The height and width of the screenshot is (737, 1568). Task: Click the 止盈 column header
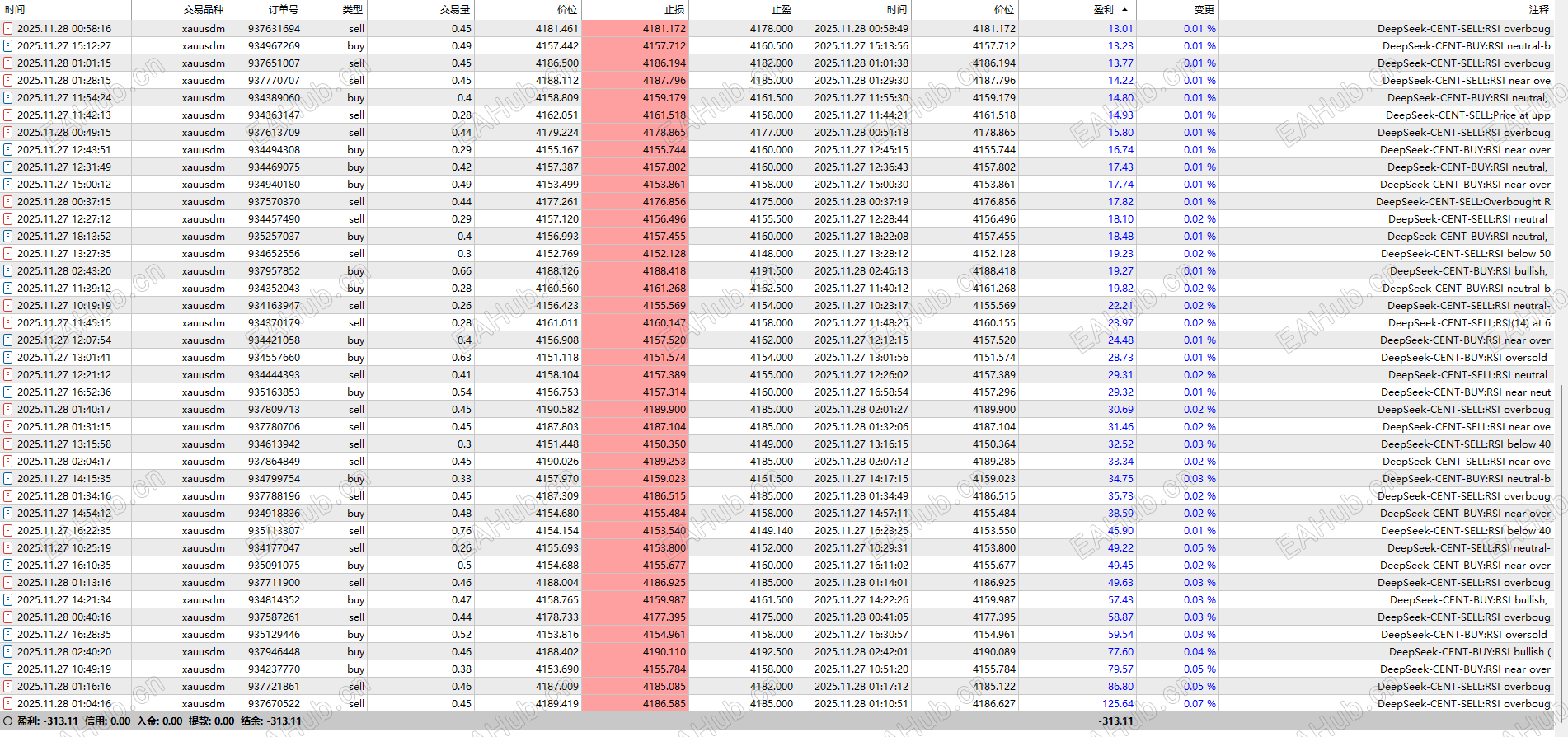782,9
